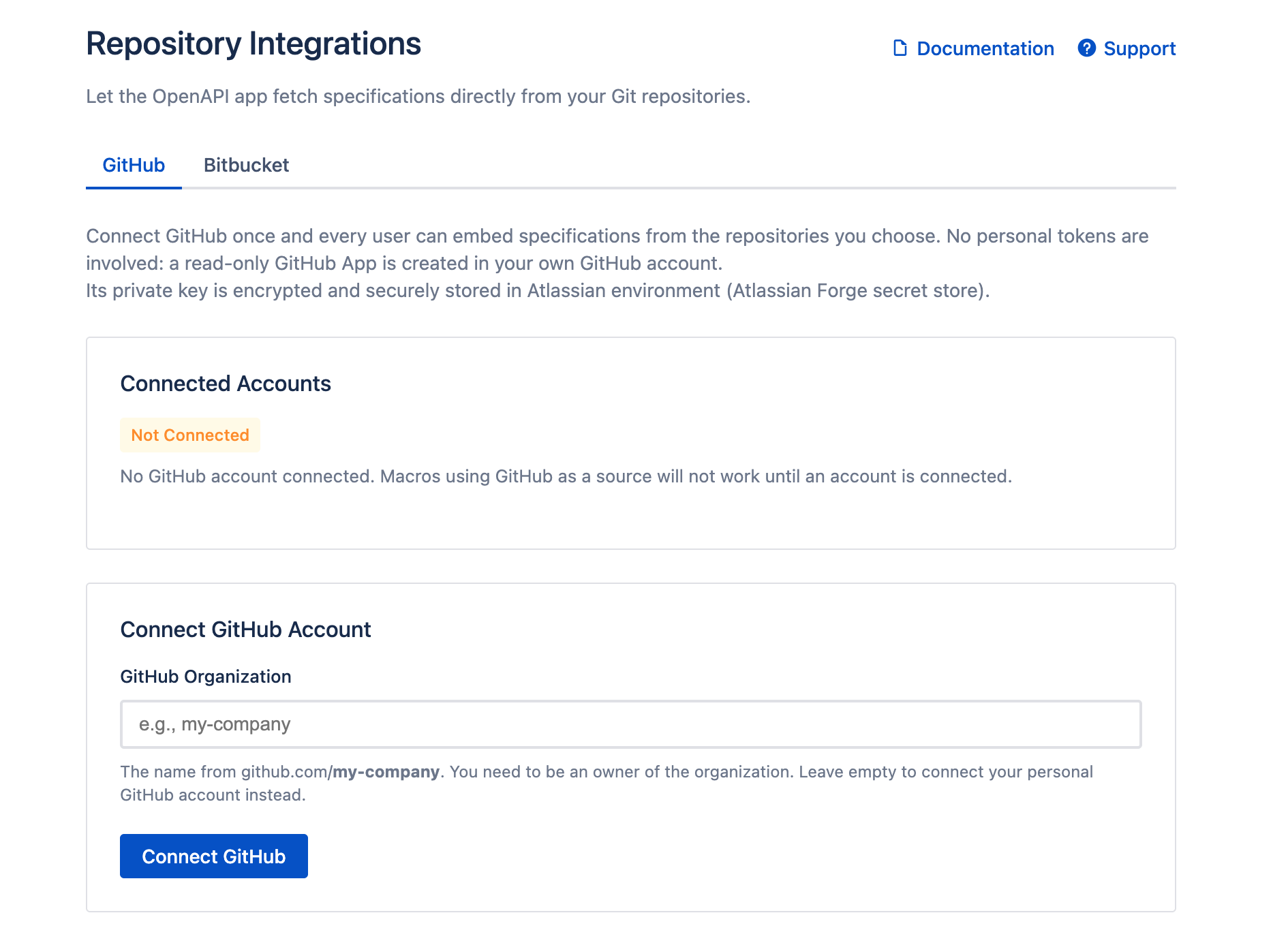Click the Documentation page icon
1288x943 pixels.
[x=900, y=48]
